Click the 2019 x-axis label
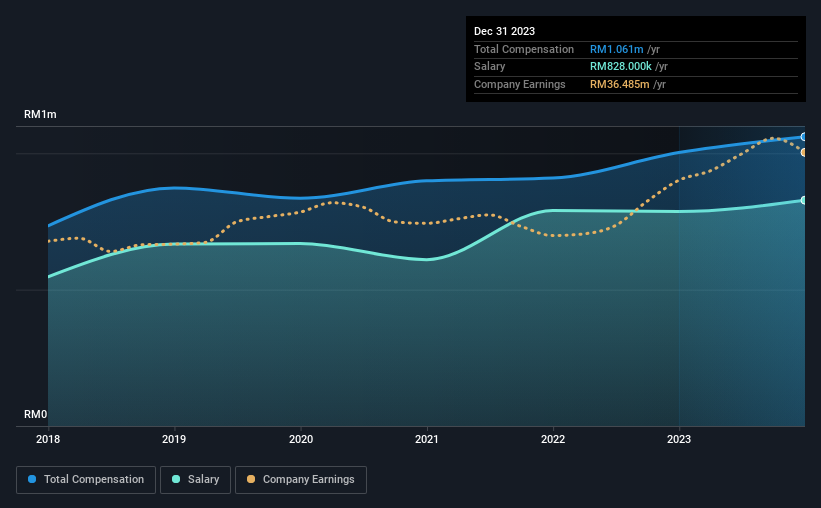 [174, 439]
